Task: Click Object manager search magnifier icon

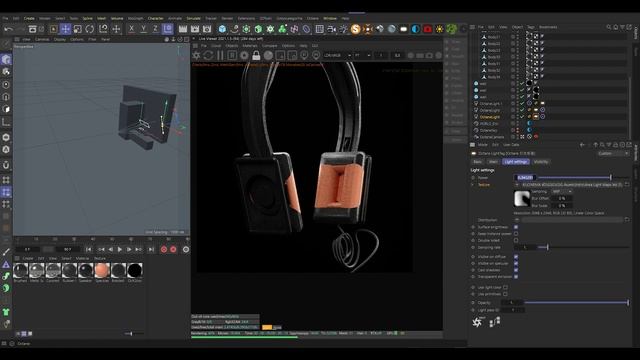Action: click(x=609, y=27)
